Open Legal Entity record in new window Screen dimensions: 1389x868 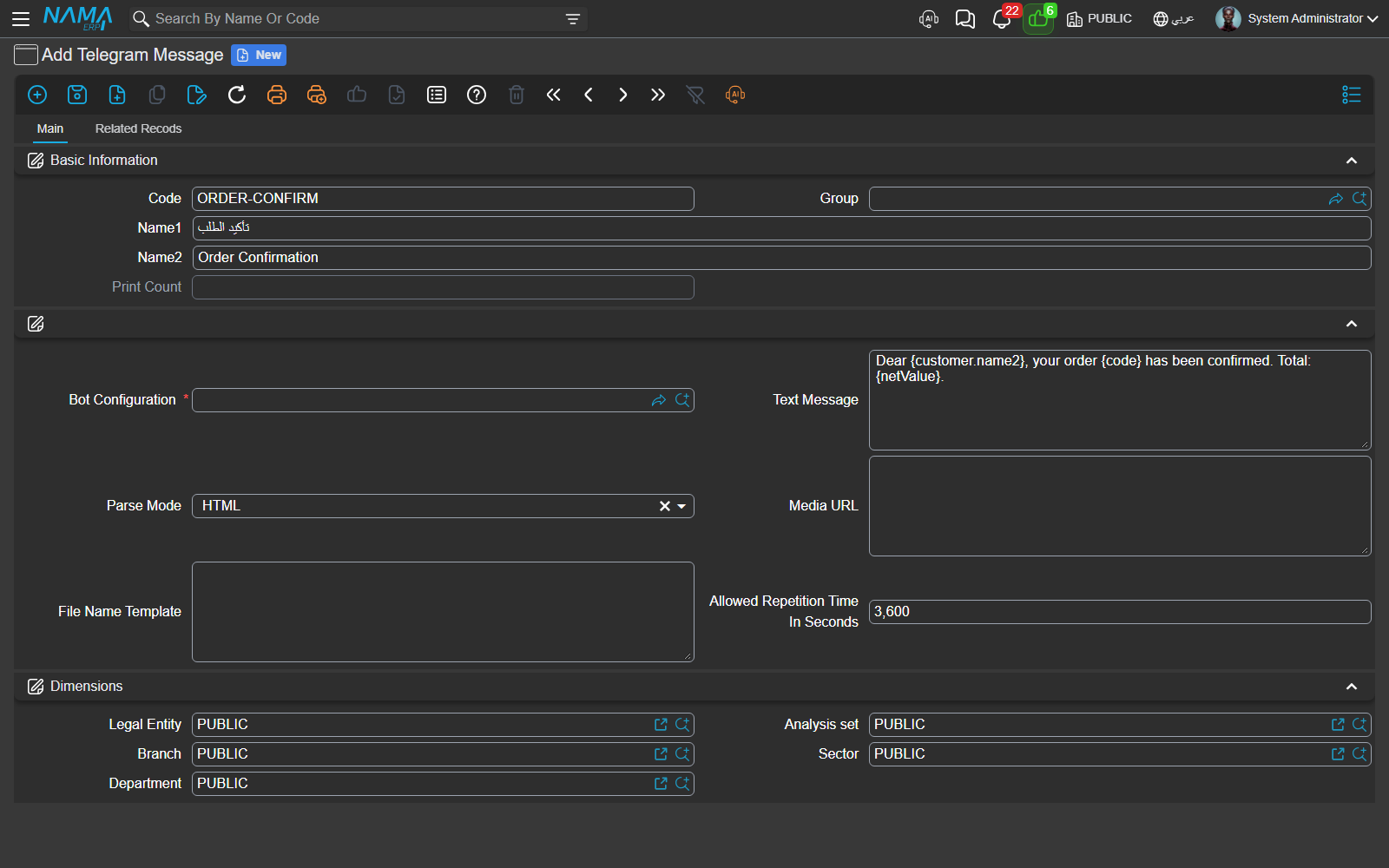pos(661,725)
